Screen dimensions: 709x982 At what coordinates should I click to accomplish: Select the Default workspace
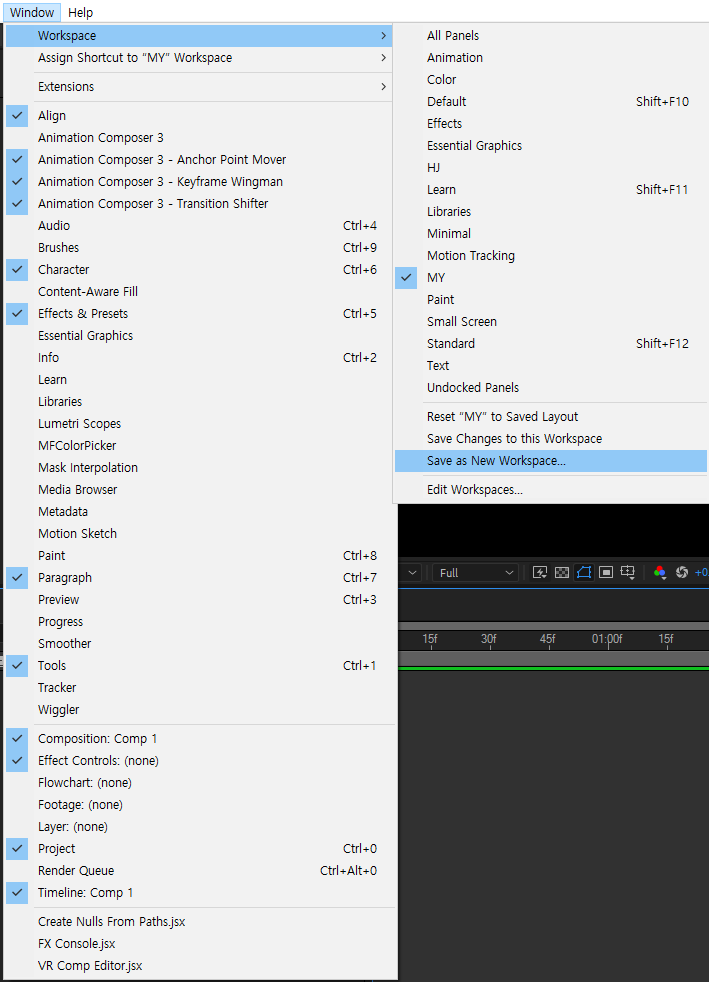coord(551,101)
